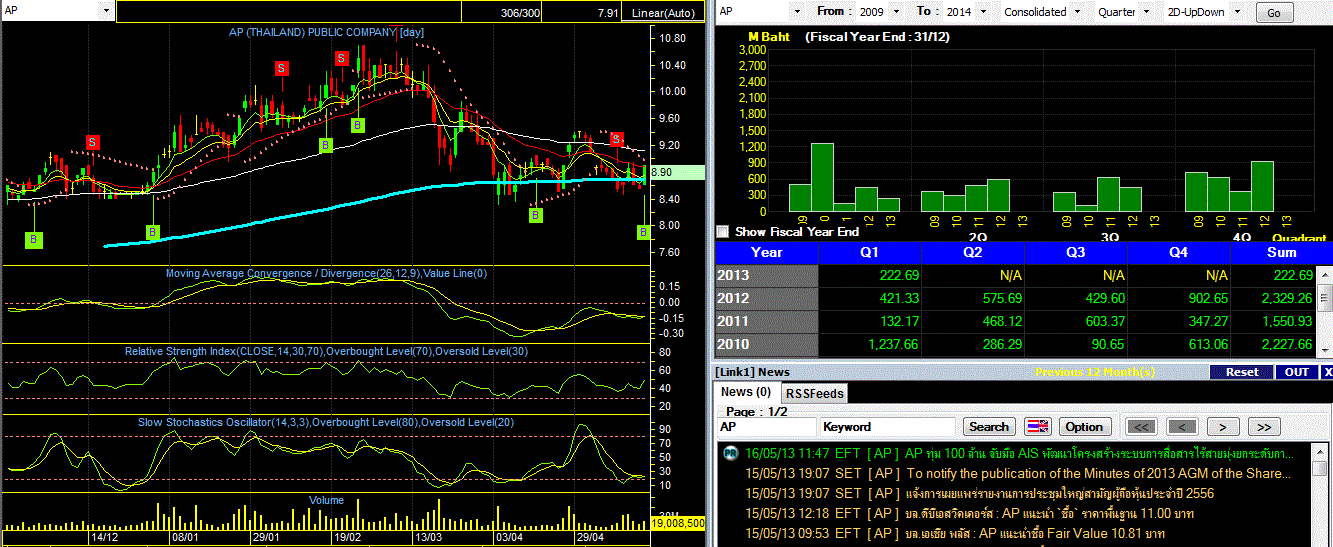Screen dimensions: 1333x547
Task: Select the Q2 column header
Action: pyautogui.click(x=973, y=252)
